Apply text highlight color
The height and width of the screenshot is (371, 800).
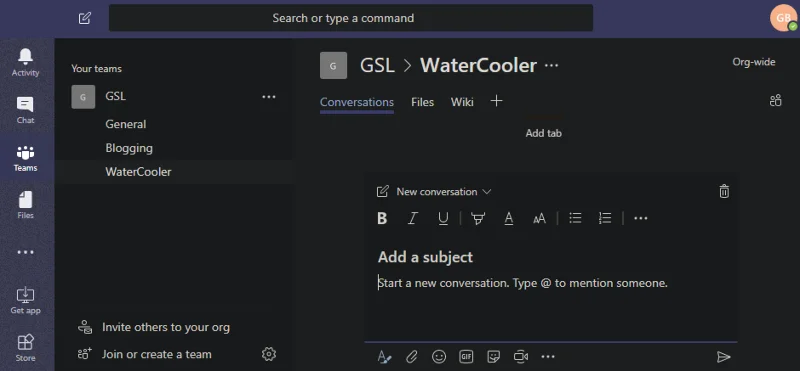pos(478,218)
